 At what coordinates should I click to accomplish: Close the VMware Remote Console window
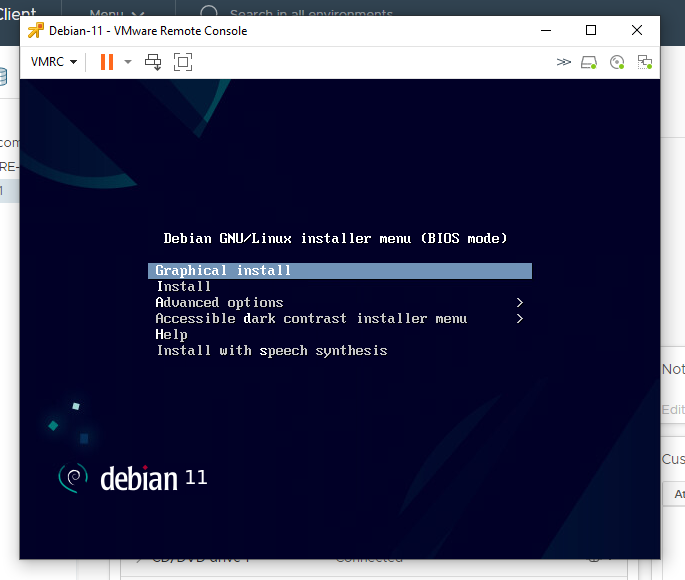coord(637,31)
